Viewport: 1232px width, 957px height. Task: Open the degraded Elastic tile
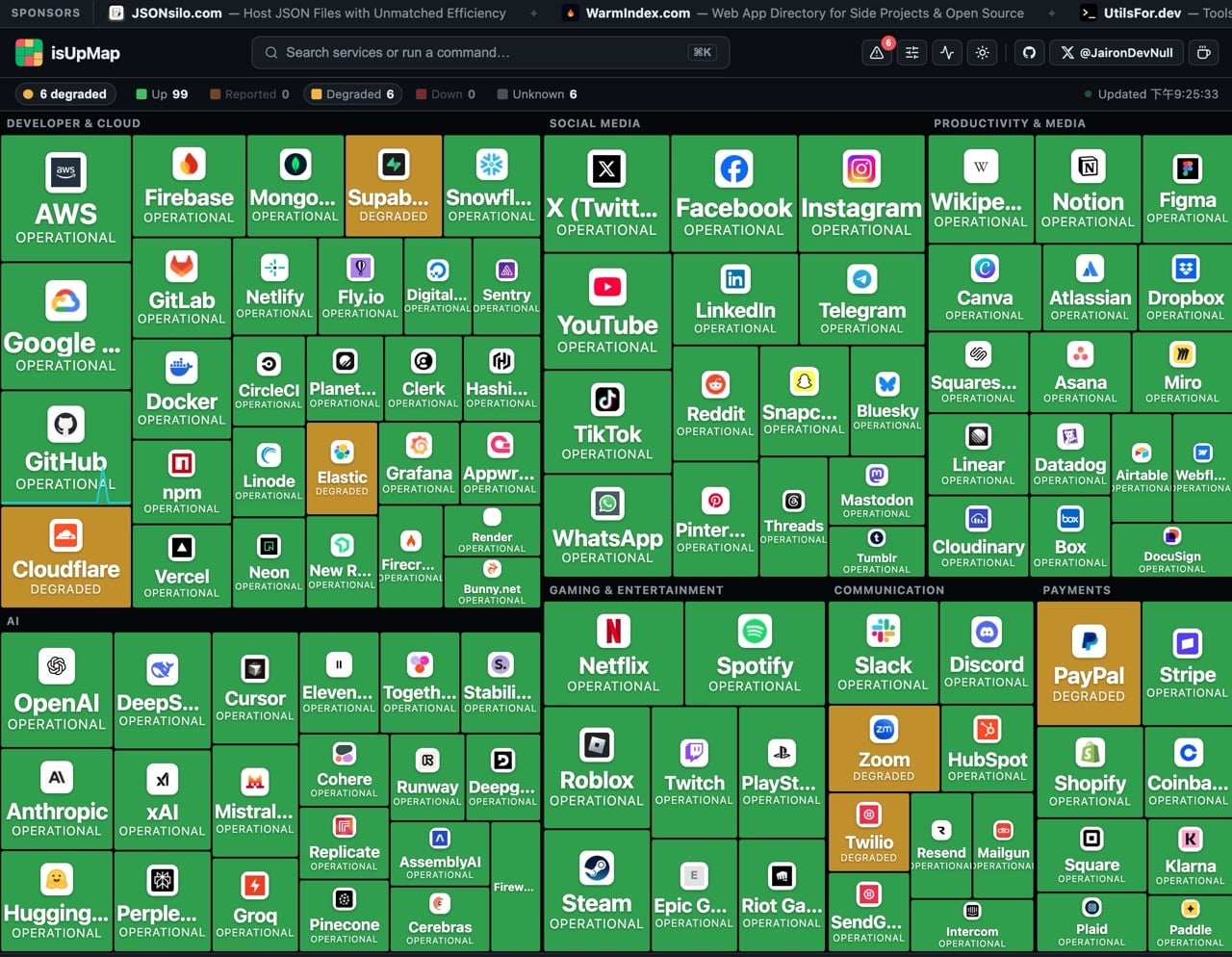click(x=342, y=469)
